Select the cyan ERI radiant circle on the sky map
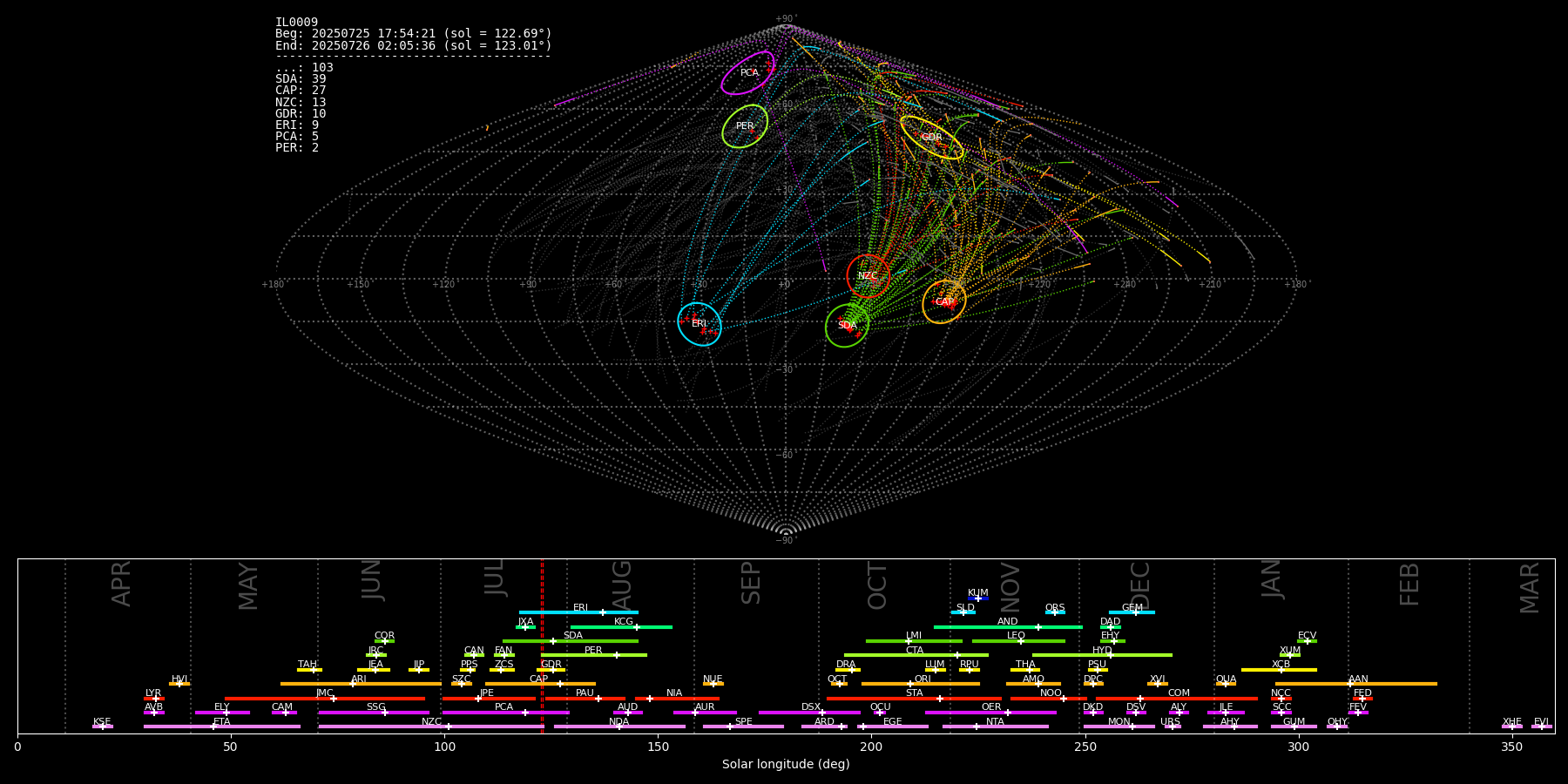 point(700,324)
